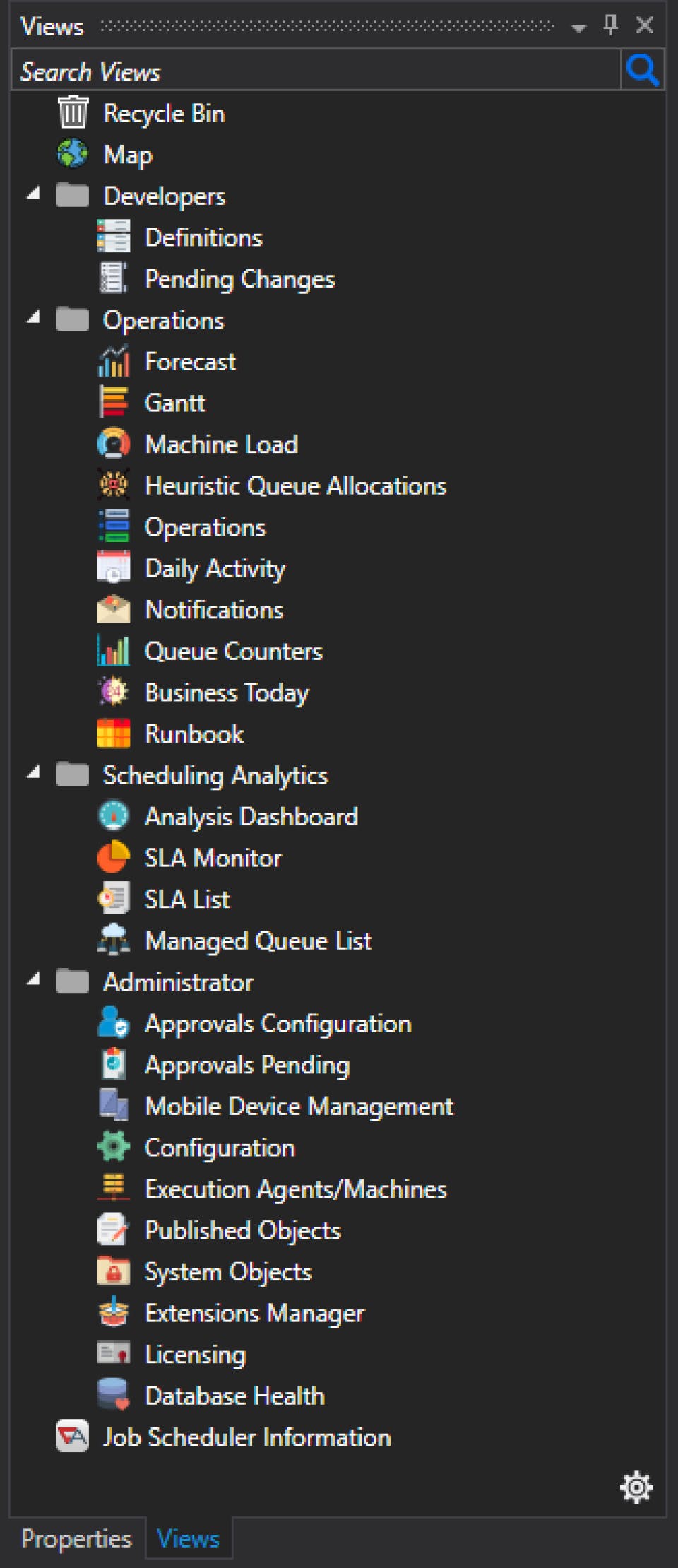
Task: Collapse the Developers folder
Action: (x=33, y=194)
